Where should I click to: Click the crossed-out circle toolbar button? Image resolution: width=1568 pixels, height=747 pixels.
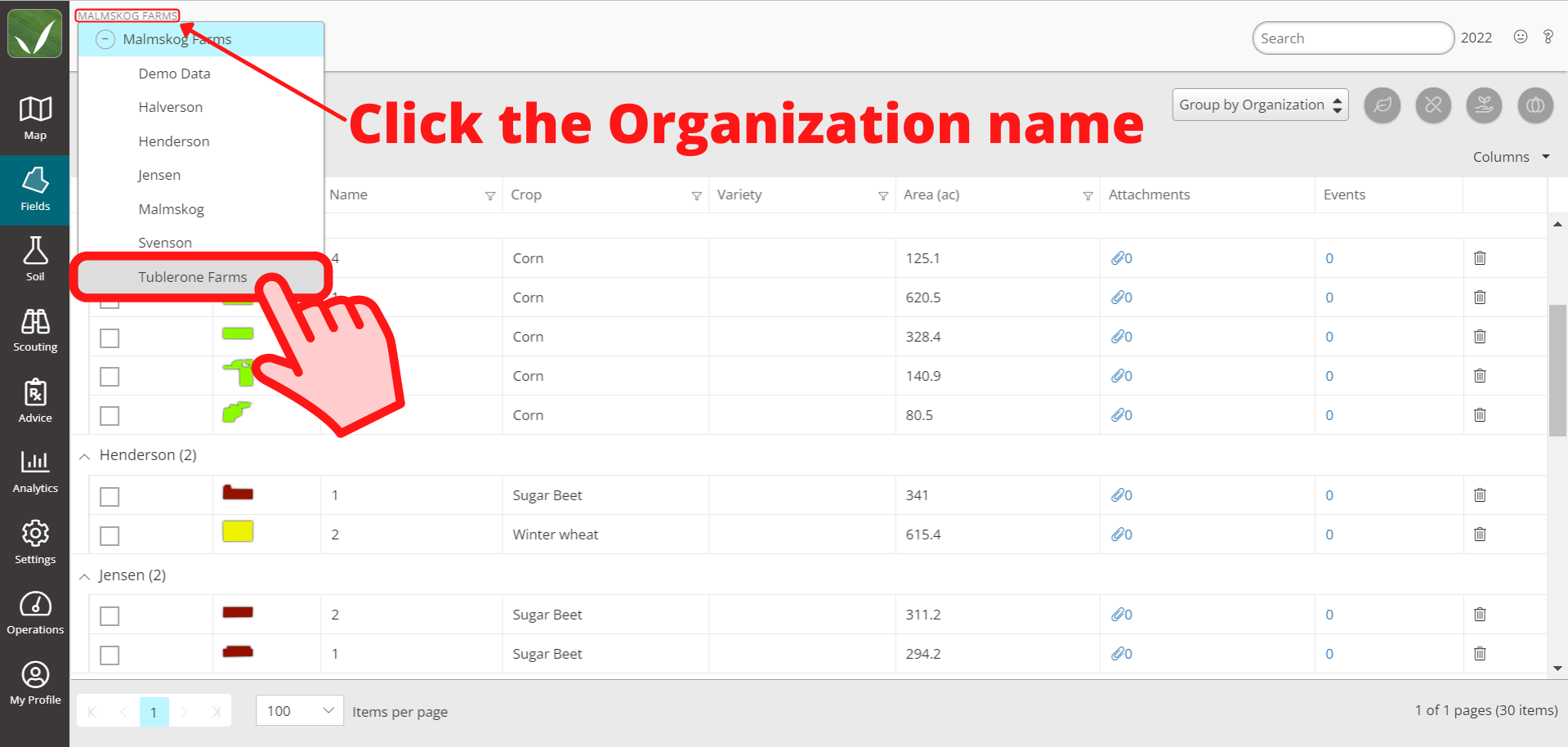coord(1433,105)
